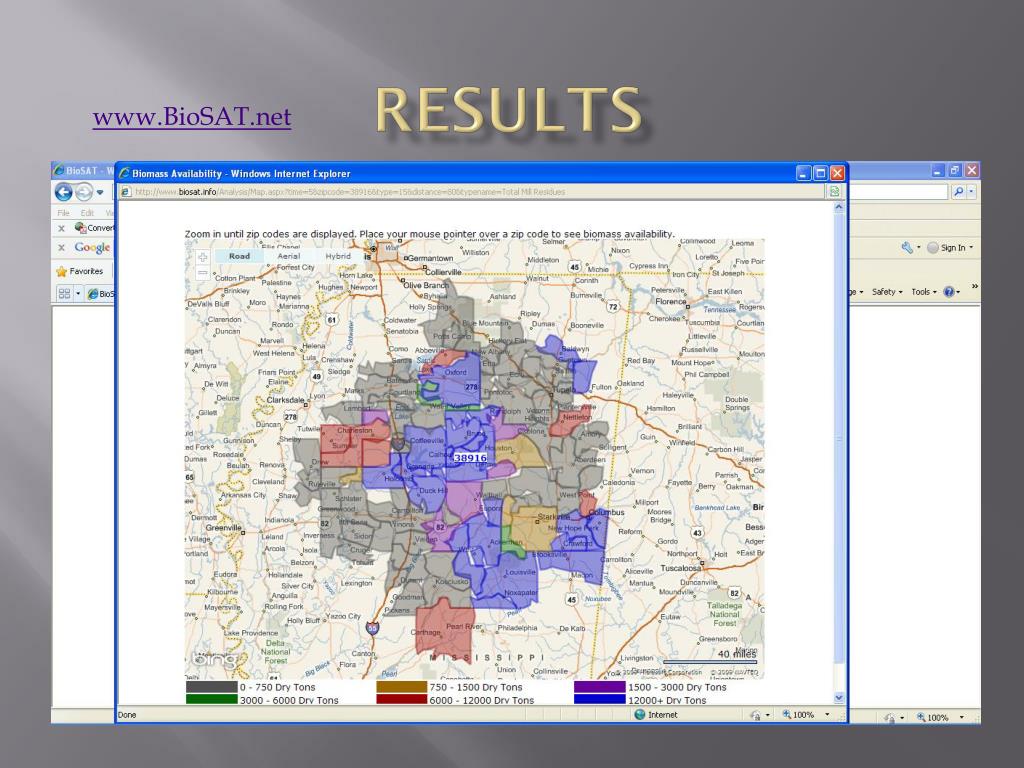Click the Oxford label on the map
Image resolution: width=1024 pixels, height=768 pixels.
(456, 372)
